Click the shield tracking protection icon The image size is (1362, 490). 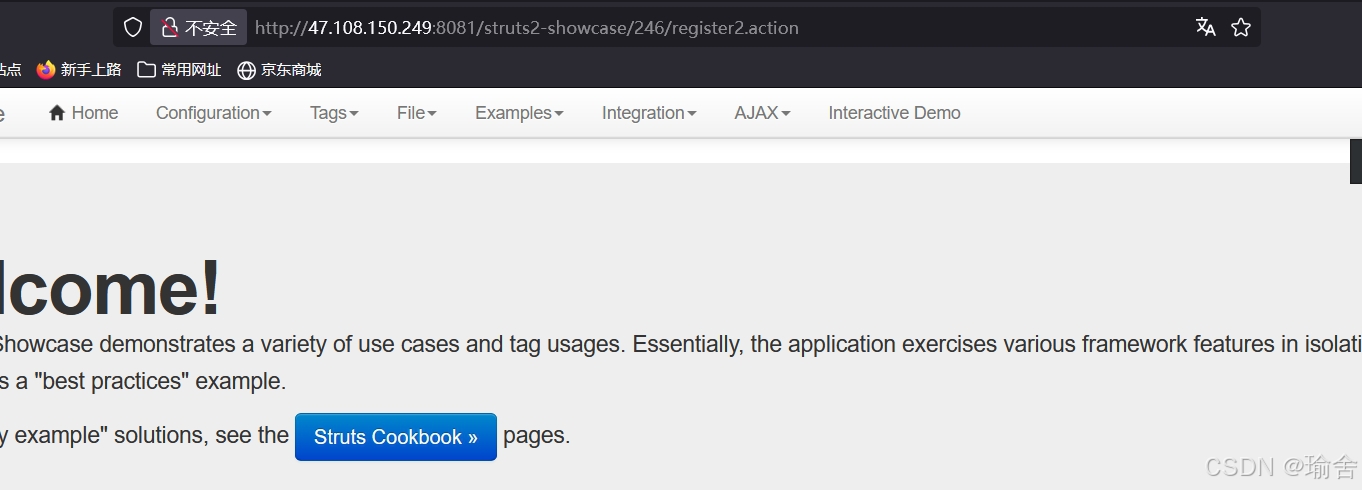click(133, 28)
